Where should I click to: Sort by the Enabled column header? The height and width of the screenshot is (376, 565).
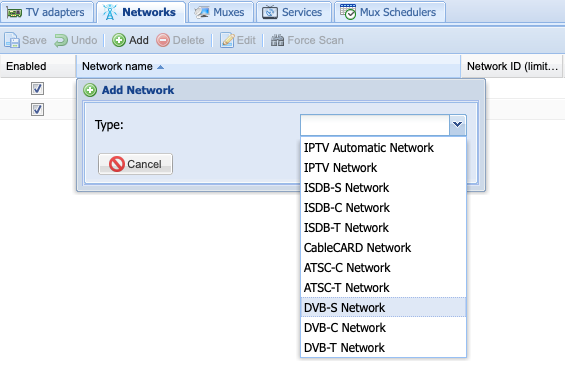(x=38, y=66)
